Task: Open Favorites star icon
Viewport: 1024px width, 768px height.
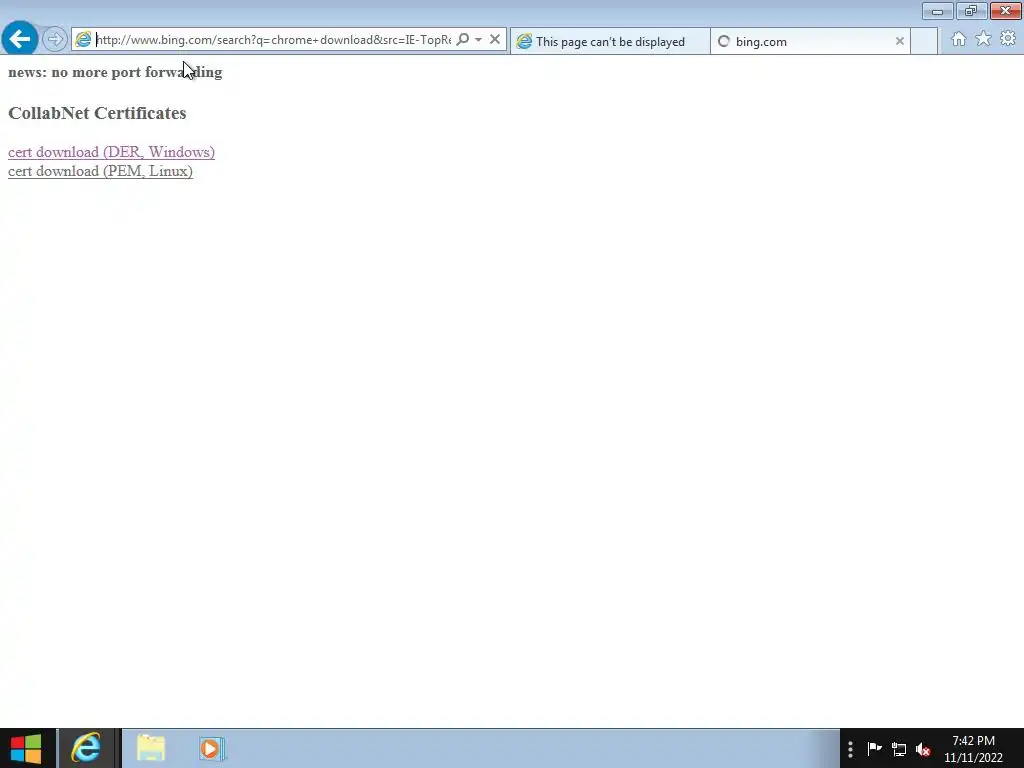Action: point(983,39)
